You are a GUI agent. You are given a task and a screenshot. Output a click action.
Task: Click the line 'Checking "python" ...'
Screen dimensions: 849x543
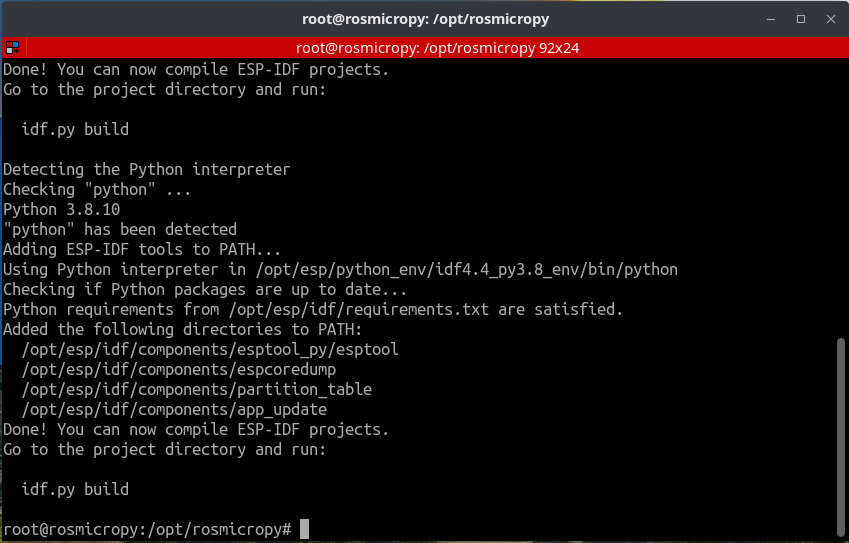pyautogui.click(x=97, y=189)
